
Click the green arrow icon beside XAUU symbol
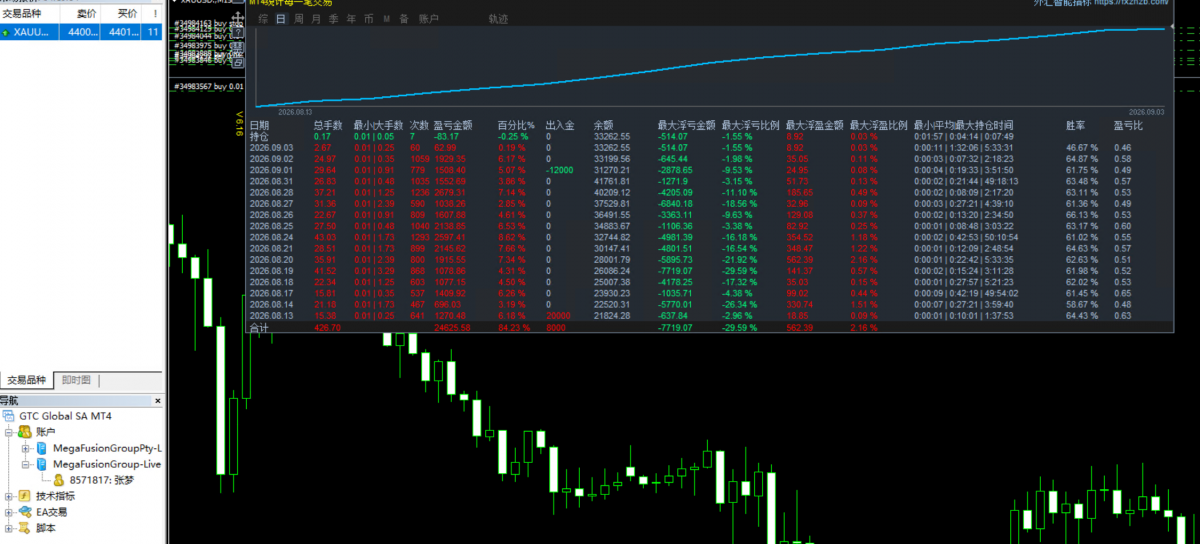pos(7,32)
